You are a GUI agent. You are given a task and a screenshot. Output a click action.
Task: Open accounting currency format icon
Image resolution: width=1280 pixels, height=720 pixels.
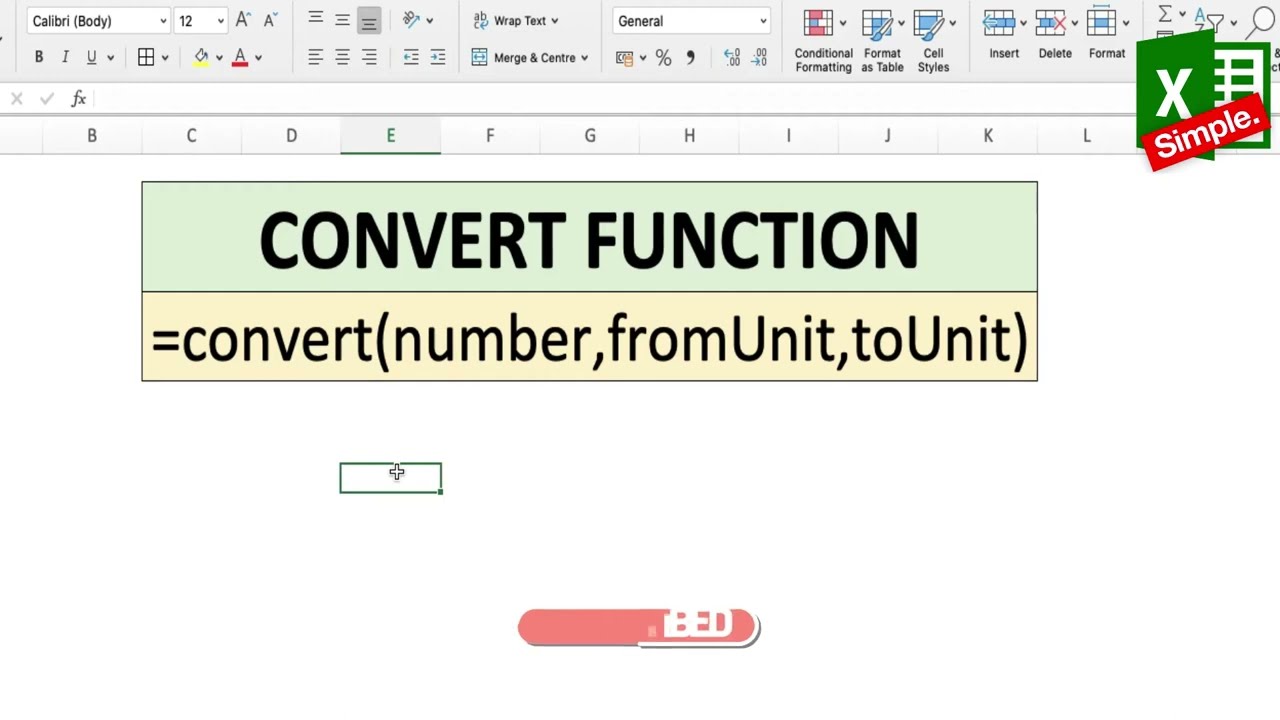coord(625,58)
